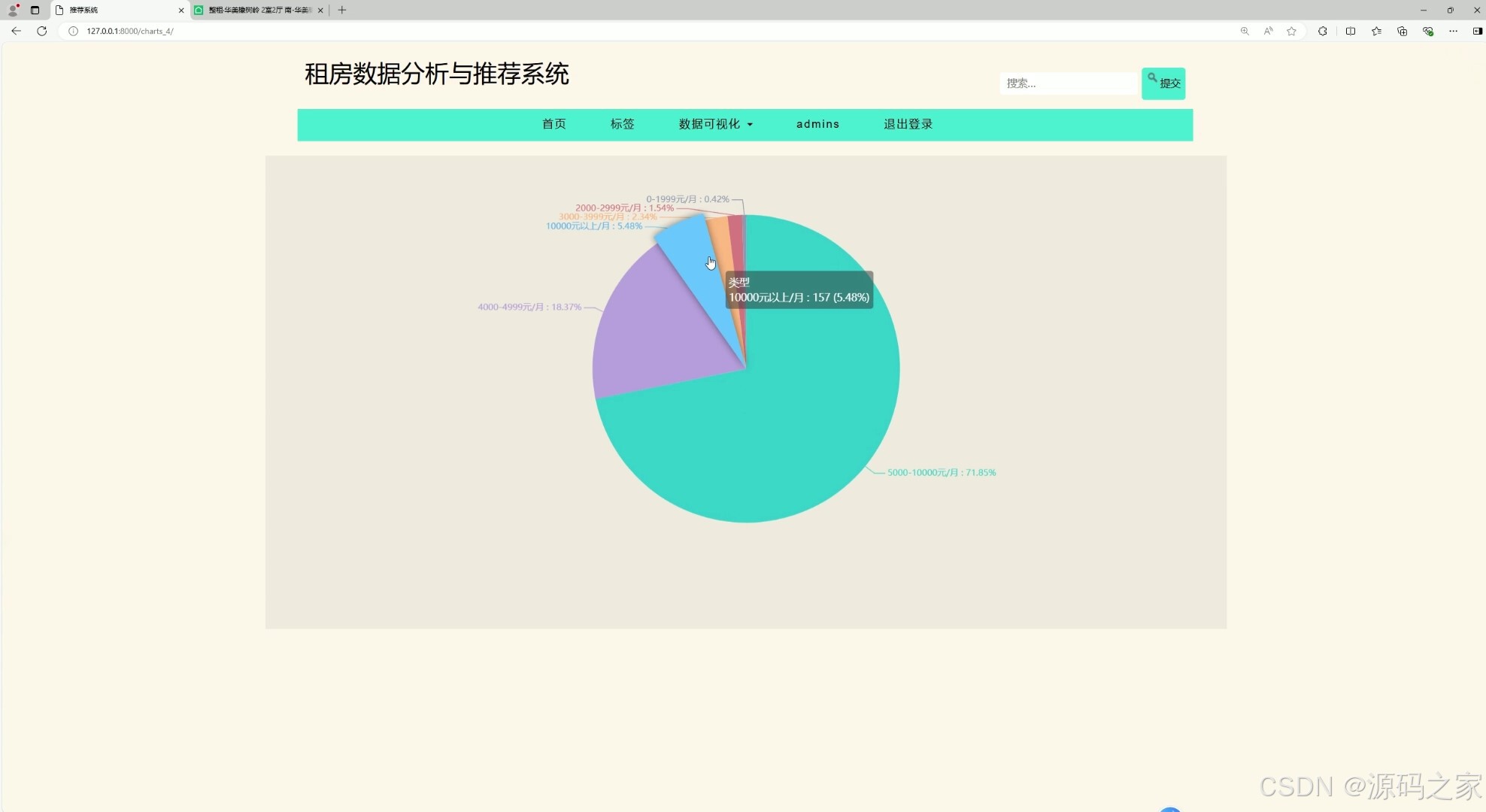Open the Collections icon
Image resolution: width=1486 pixels, height=812 pixels.
[1402, 31]
